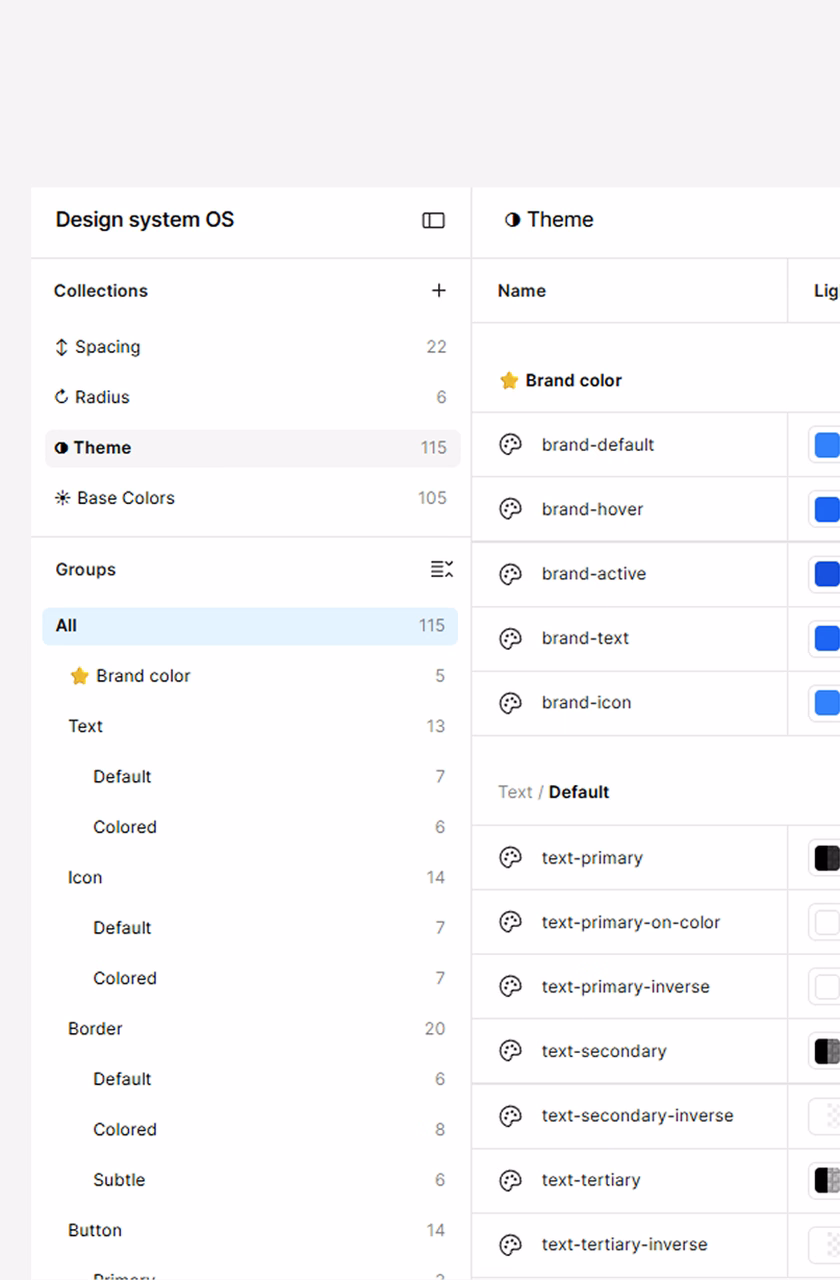
Task: Click the text-secondary light color swatch
Action: (x=826, y=1051)
